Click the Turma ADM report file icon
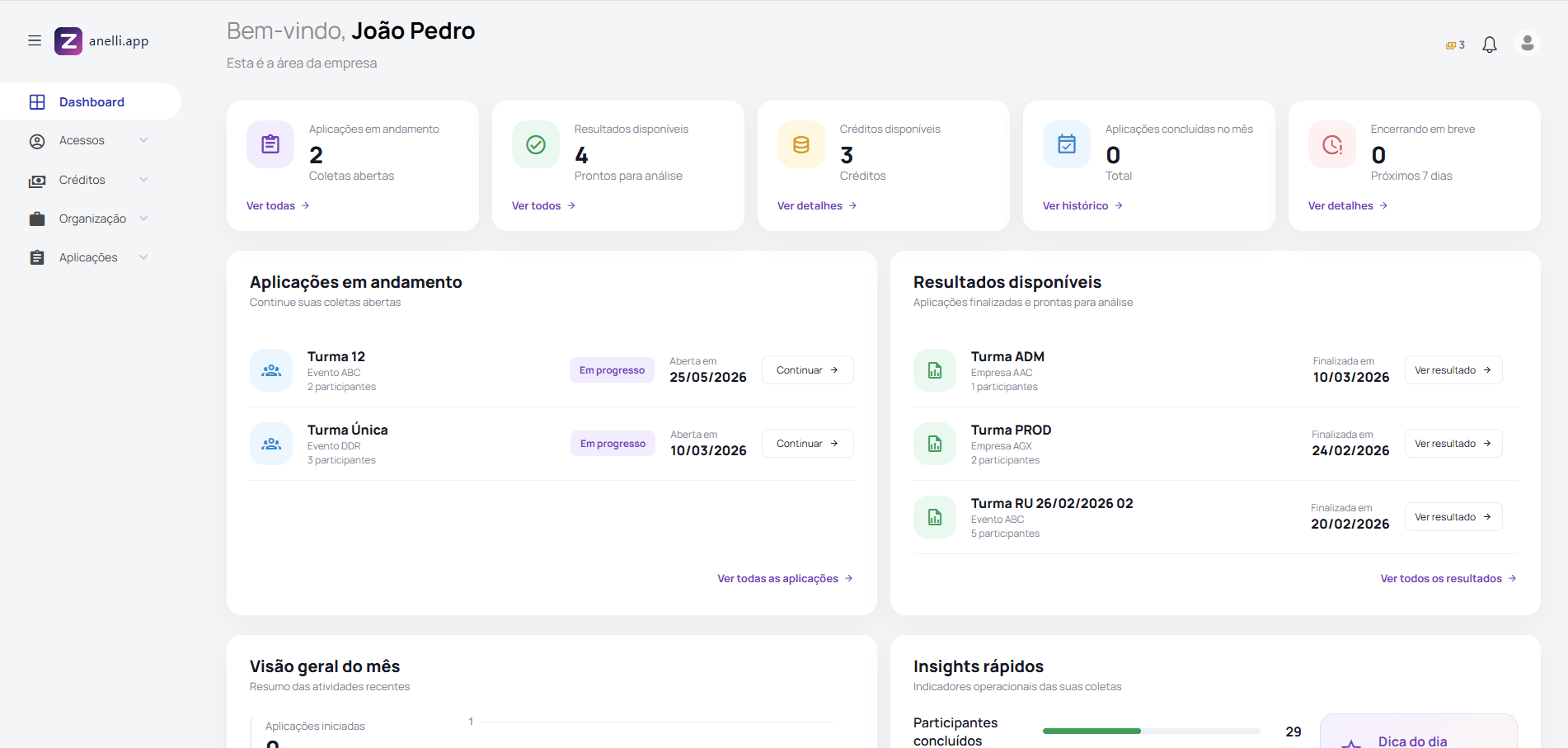The image size is (1568, 748). coord(935,370)
